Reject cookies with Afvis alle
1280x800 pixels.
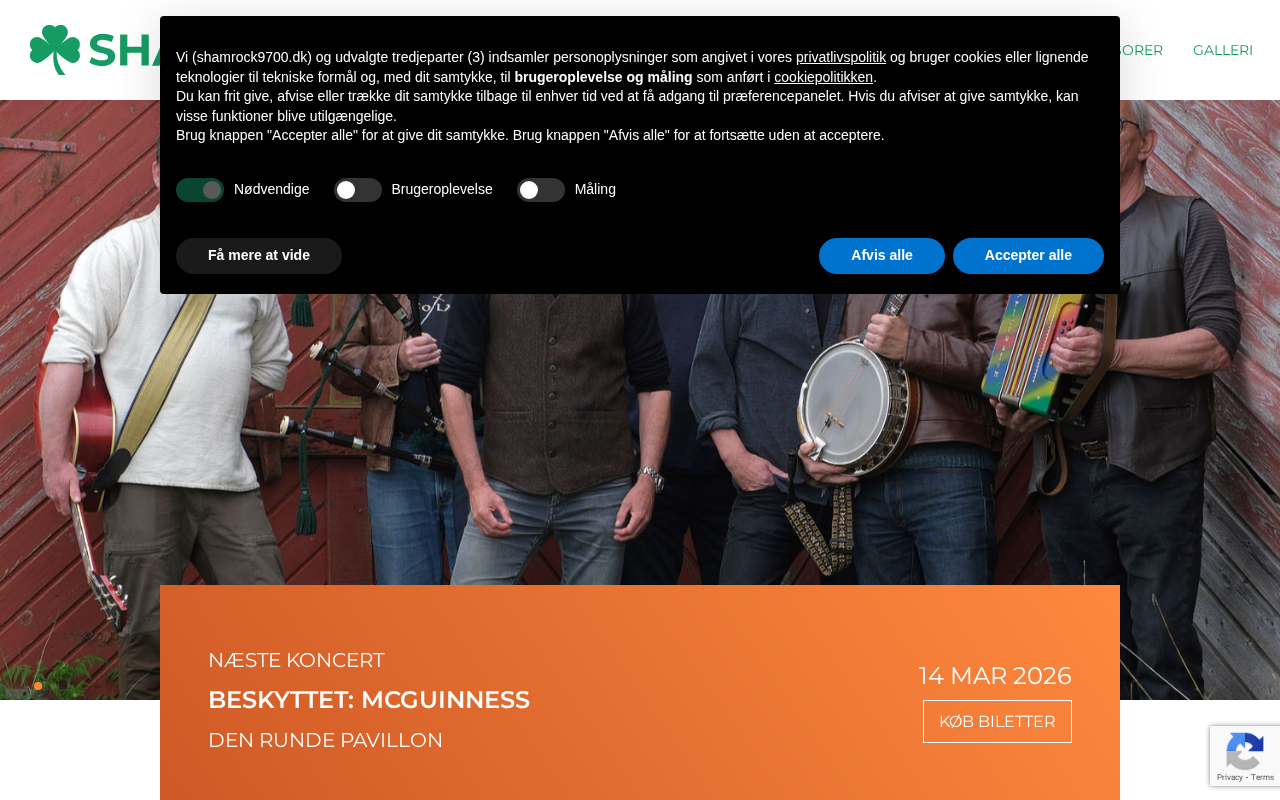click(x=882, y=256)
